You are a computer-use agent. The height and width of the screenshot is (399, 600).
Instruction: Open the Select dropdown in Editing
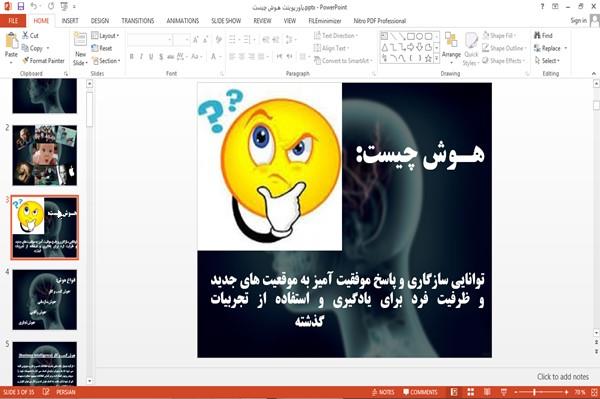tap(547, 61)
